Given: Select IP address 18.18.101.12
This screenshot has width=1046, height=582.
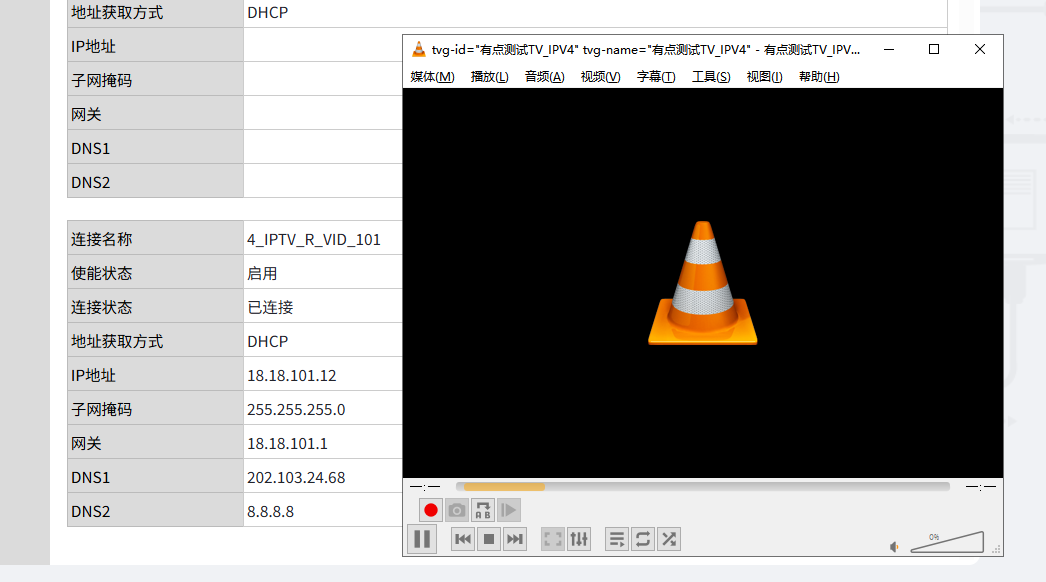Looking at the screenshot, I should point(292,376).
